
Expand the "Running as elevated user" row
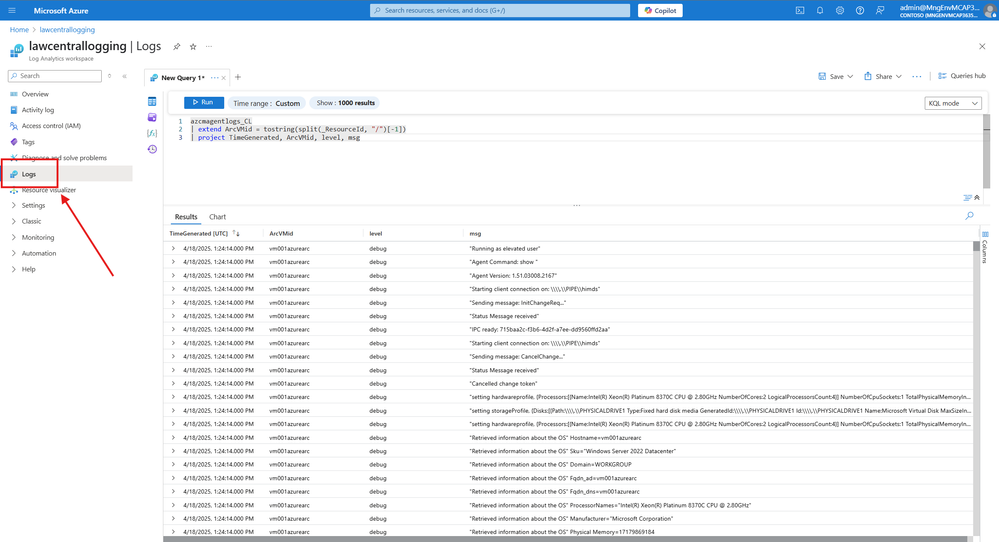tap(173, 248)
